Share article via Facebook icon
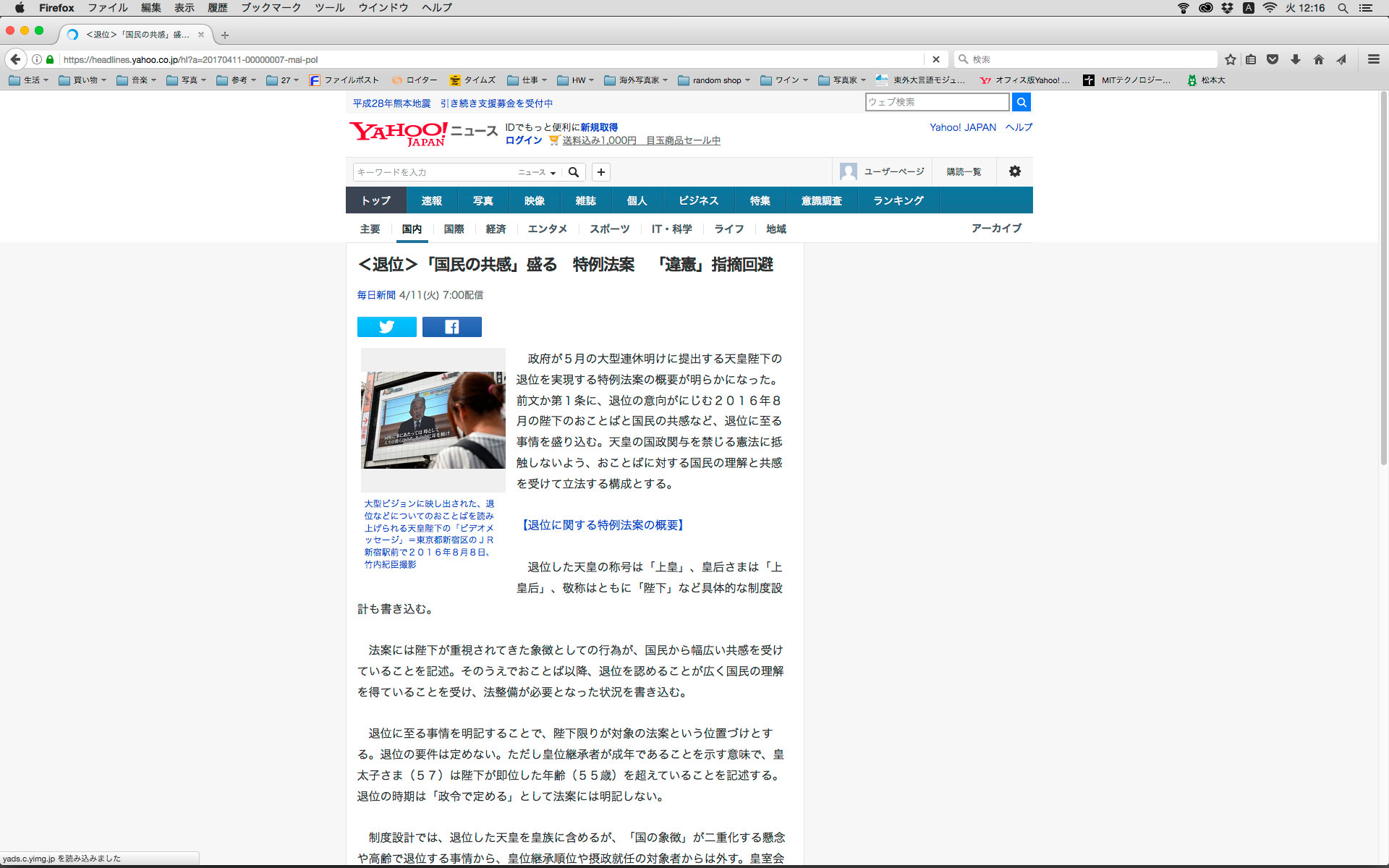The height and width of the screenshot is (868, 1389). (x=451, y=327)
